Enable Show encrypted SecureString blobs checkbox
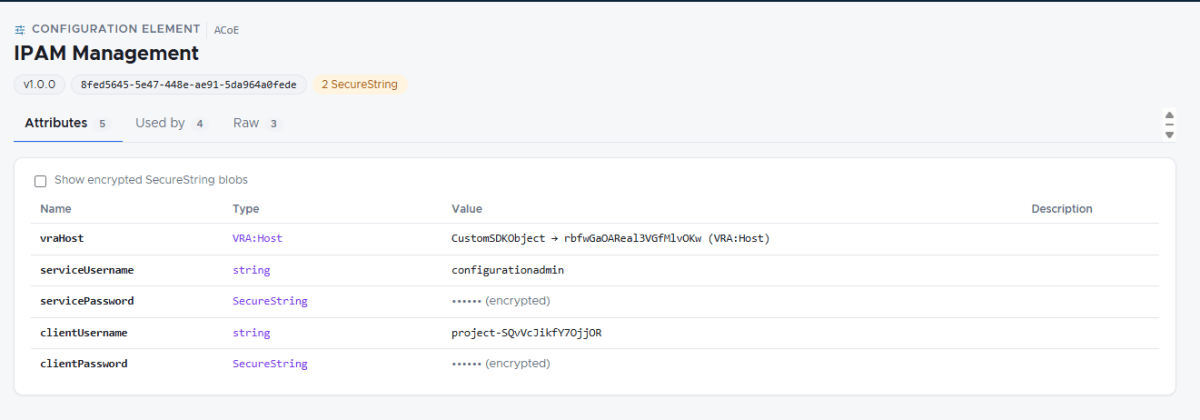 pos(41,181)
